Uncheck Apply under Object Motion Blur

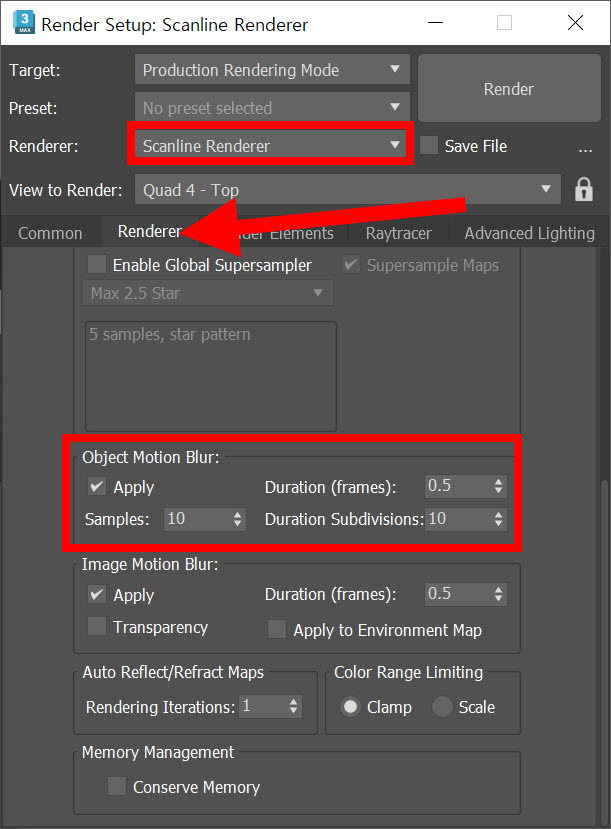pos(97,486)
